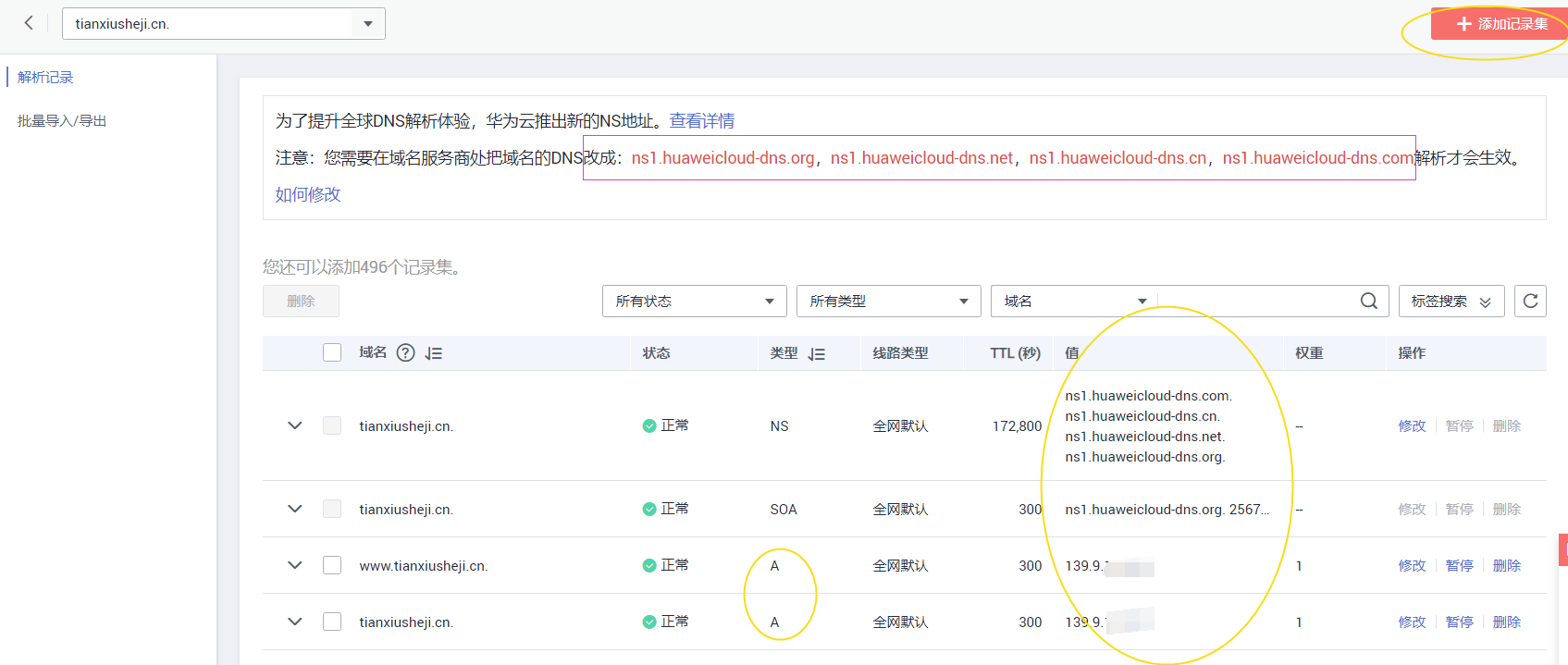Open the 所有类型 filter dropdown
Image resolution: width=1568 pixels, height=665 pixels.
click(x=889, y=302)
